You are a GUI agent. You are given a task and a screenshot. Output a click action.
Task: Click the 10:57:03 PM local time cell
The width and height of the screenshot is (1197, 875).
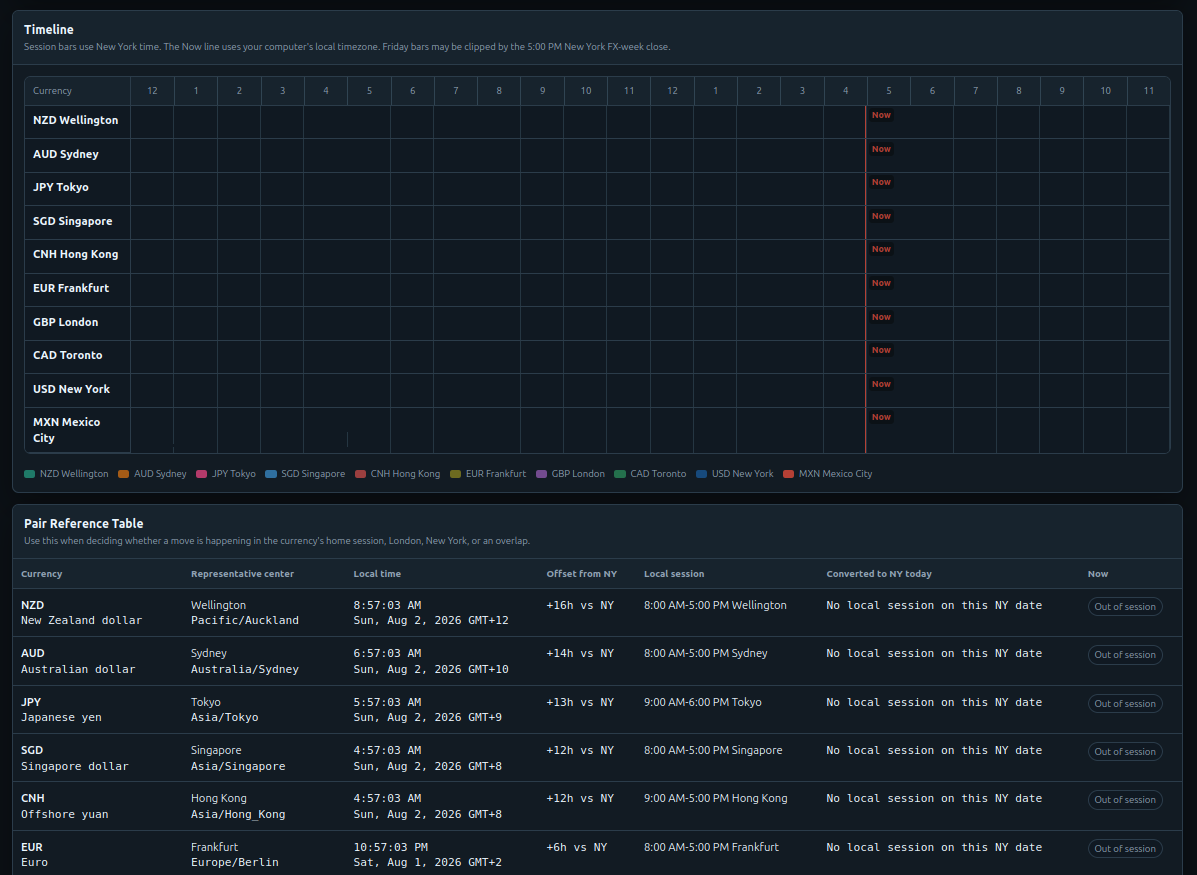[x=391, y=848]
